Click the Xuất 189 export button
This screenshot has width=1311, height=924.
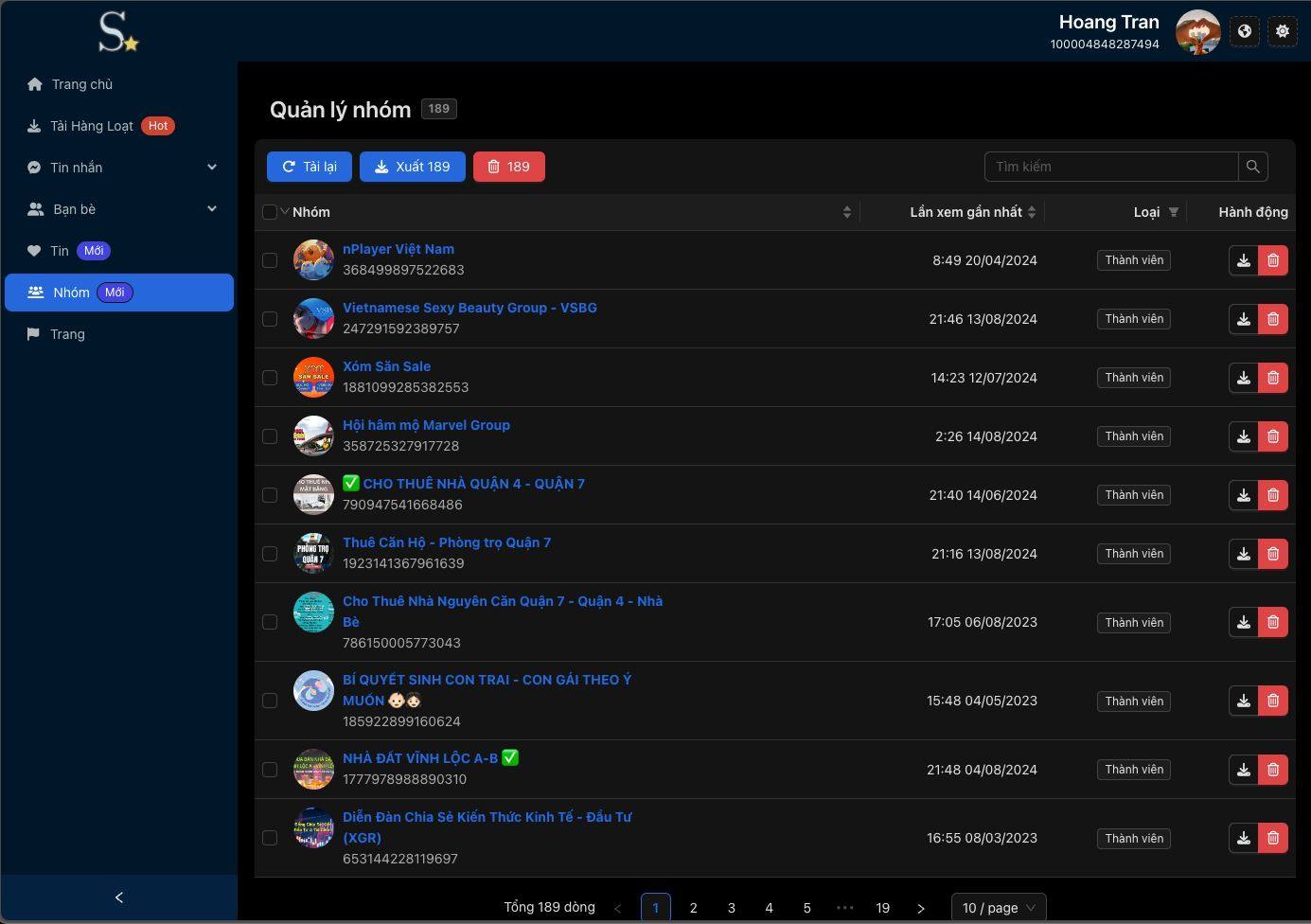tap(413, 167)
